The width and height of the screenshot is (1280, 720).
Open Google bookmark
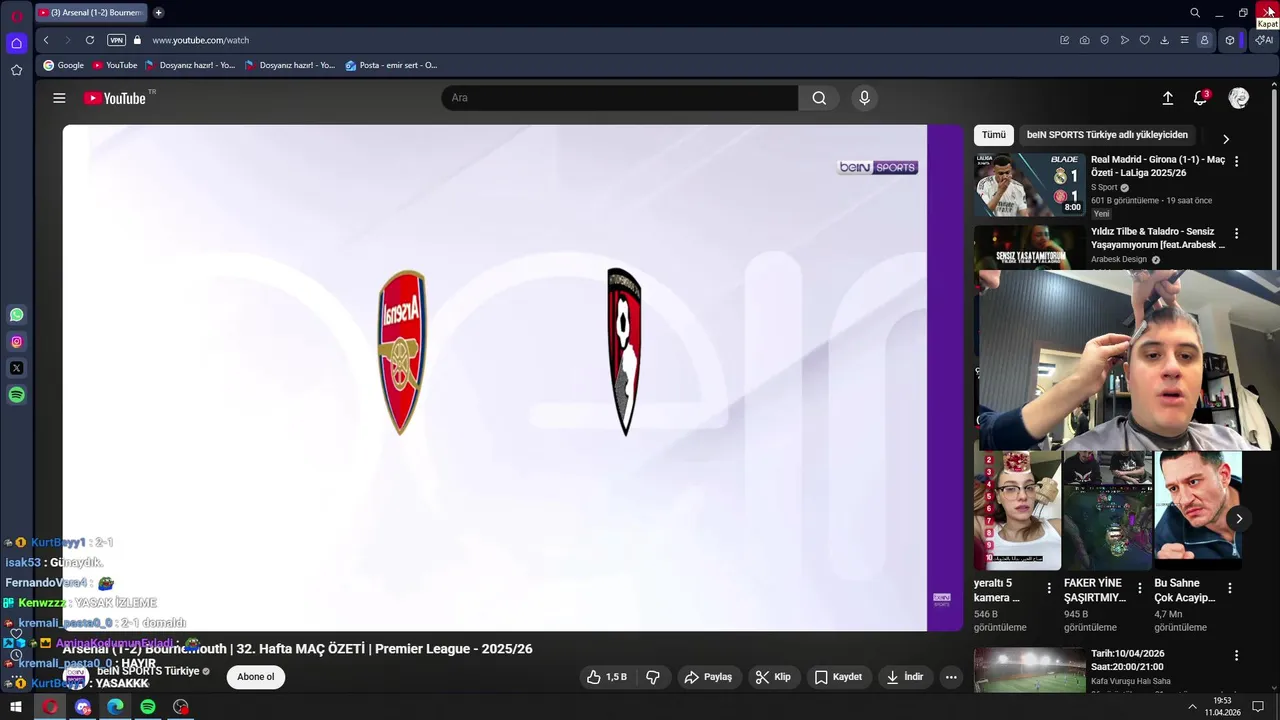(63, 65)
